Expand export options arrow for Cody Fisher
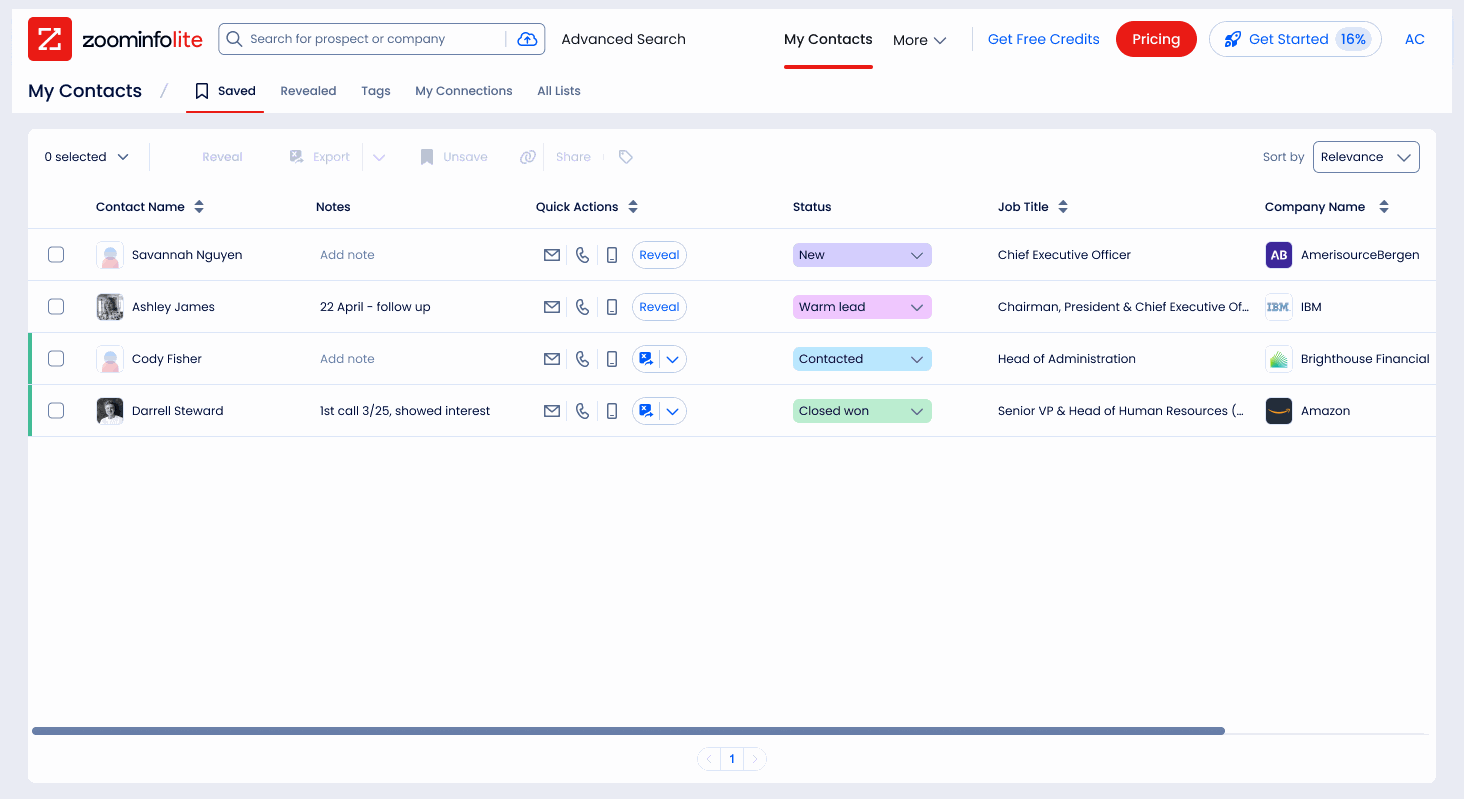This screenshot has width=1464, height=799. pyautogui.click(x=673, y=359)
